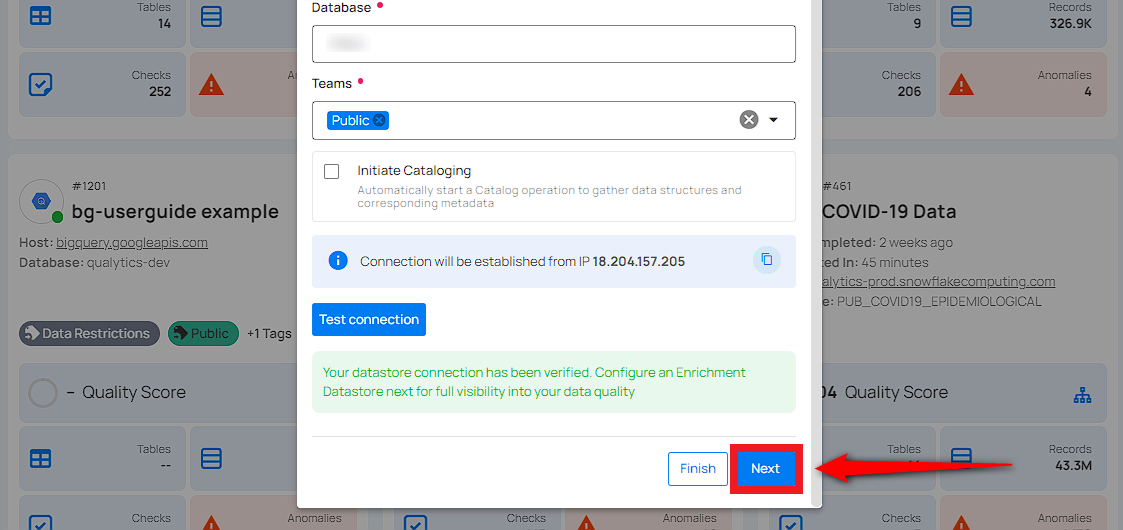Expand the +1 Tags indicator
Image resolution: width=1123 pixels, height=530 pixels.
[x=269, y=334]
